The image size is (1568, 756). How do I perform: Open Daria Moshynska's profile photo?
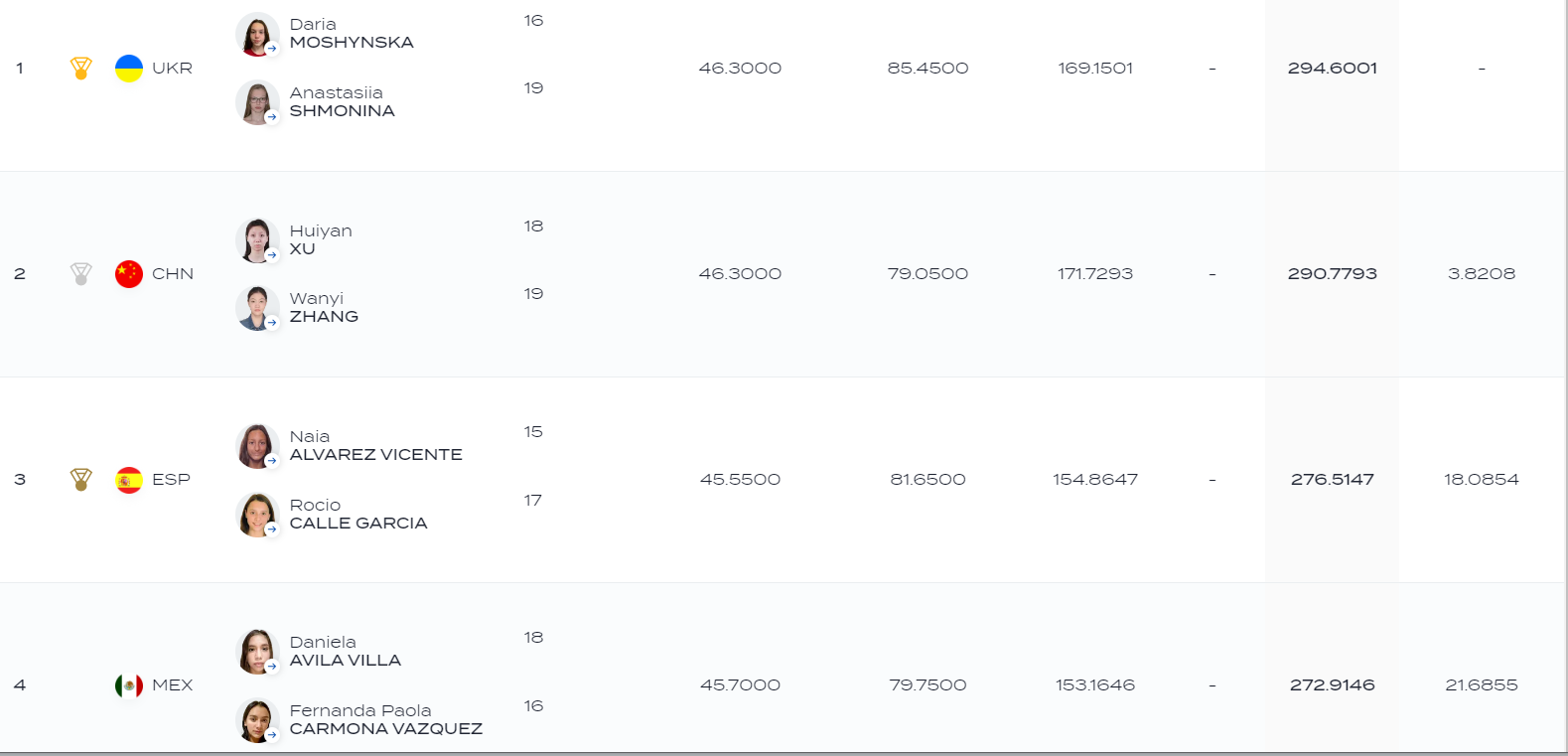[x=257, y=35]
